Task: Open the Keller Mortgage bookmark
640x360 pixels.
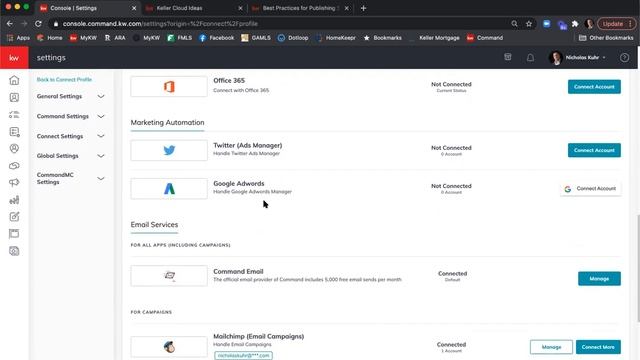Action: pyautogui.click(x=435, y=38)
